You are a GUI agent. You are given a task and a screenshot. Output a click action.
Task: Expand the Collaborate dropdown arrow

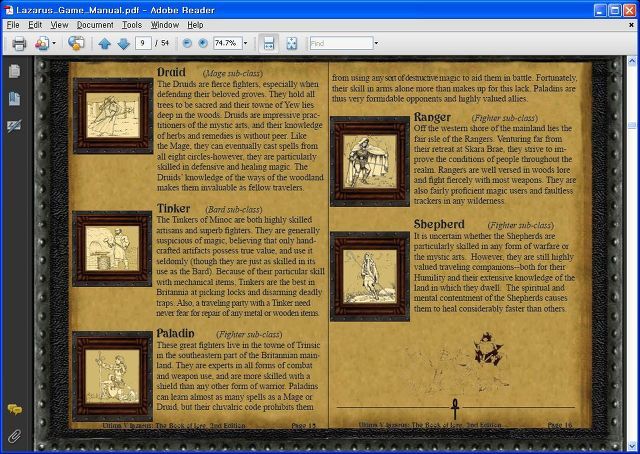coord(54,43)
